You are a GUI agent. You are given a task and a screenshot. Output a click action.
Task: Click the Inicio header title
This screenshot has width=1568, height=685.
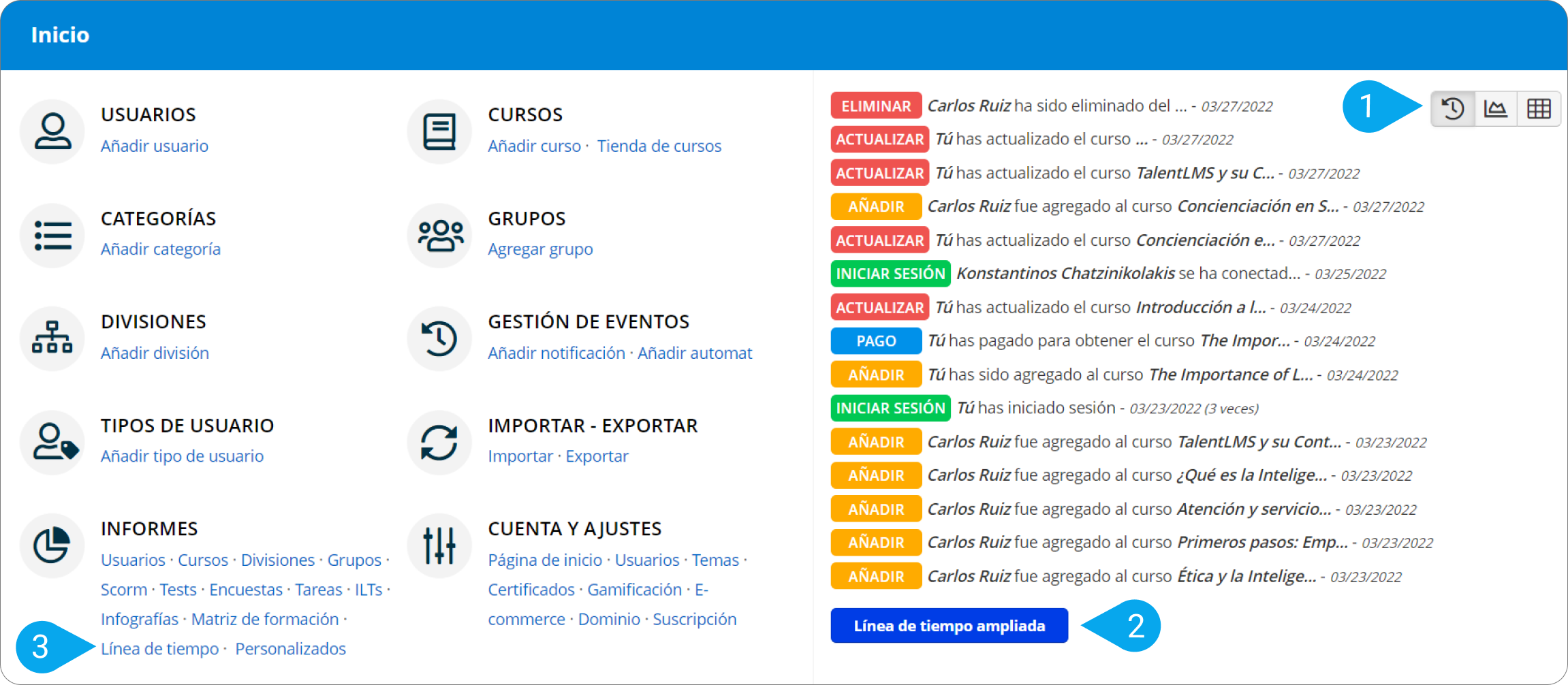tap(60, 35)
